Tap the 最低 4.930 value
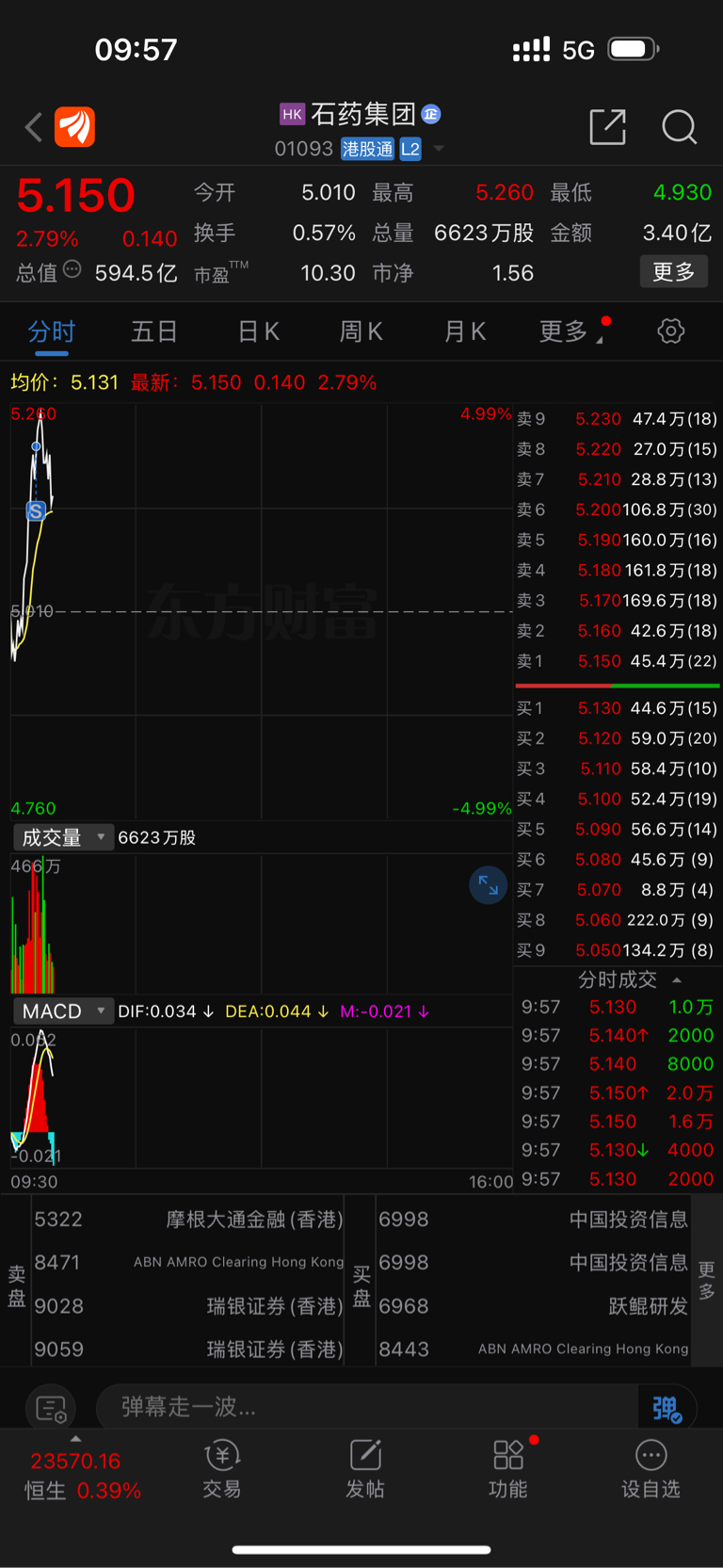Viewport: 723px width, 1568px height. 682,193
